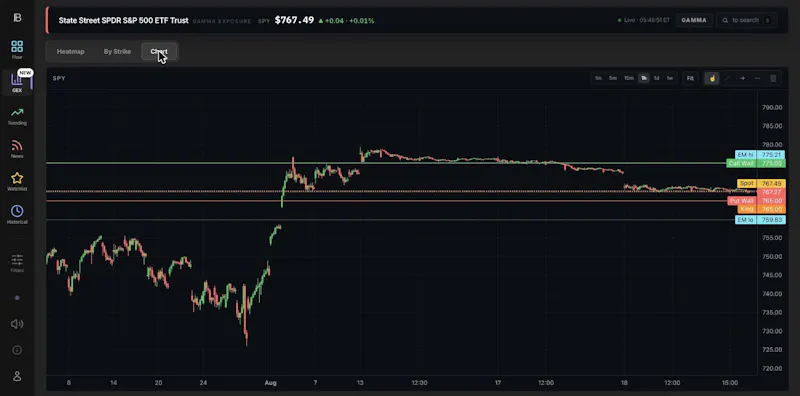Open the Historical clock icon

click(17, 215)
